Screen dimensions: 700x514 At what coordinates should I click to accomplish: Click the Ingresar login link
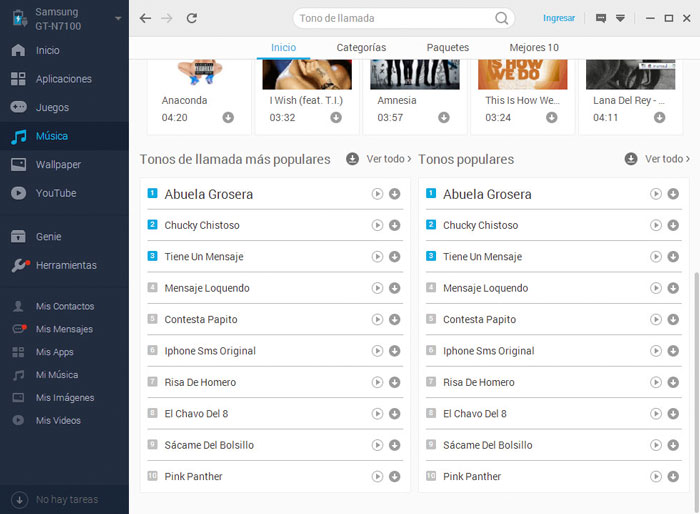(559, 18)
